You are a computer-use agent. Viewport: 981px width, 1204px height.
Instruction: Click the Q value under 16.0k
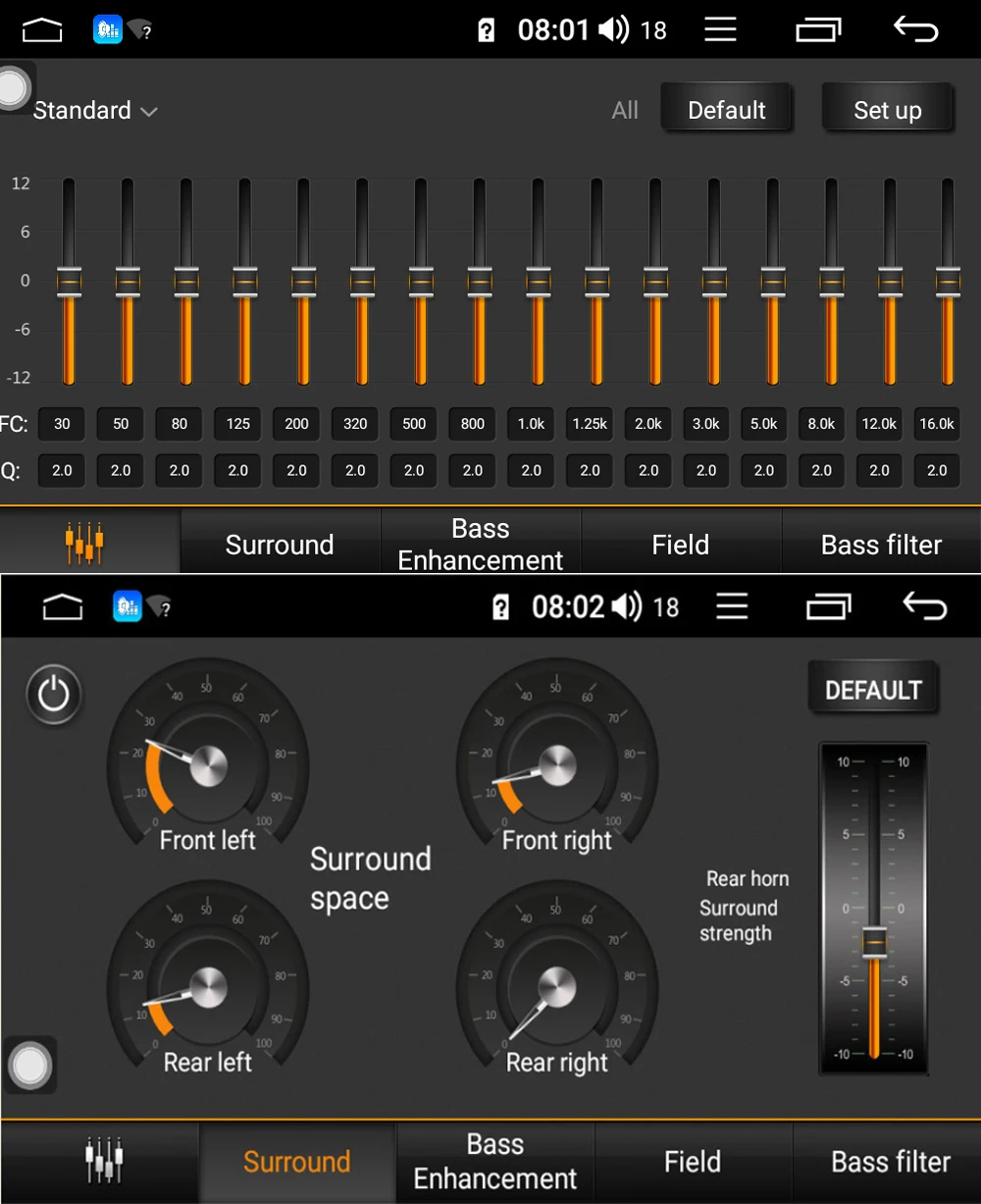click(937, 470)
